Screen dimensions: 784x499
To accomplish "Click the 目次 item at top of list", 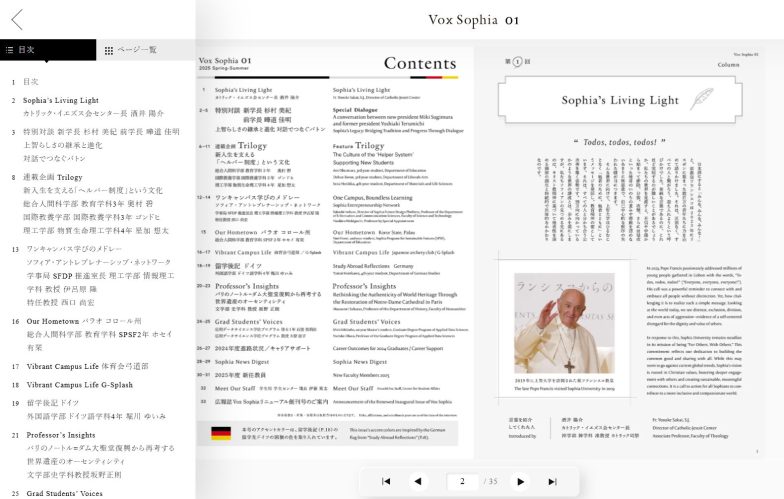I will tap(31, 82).
